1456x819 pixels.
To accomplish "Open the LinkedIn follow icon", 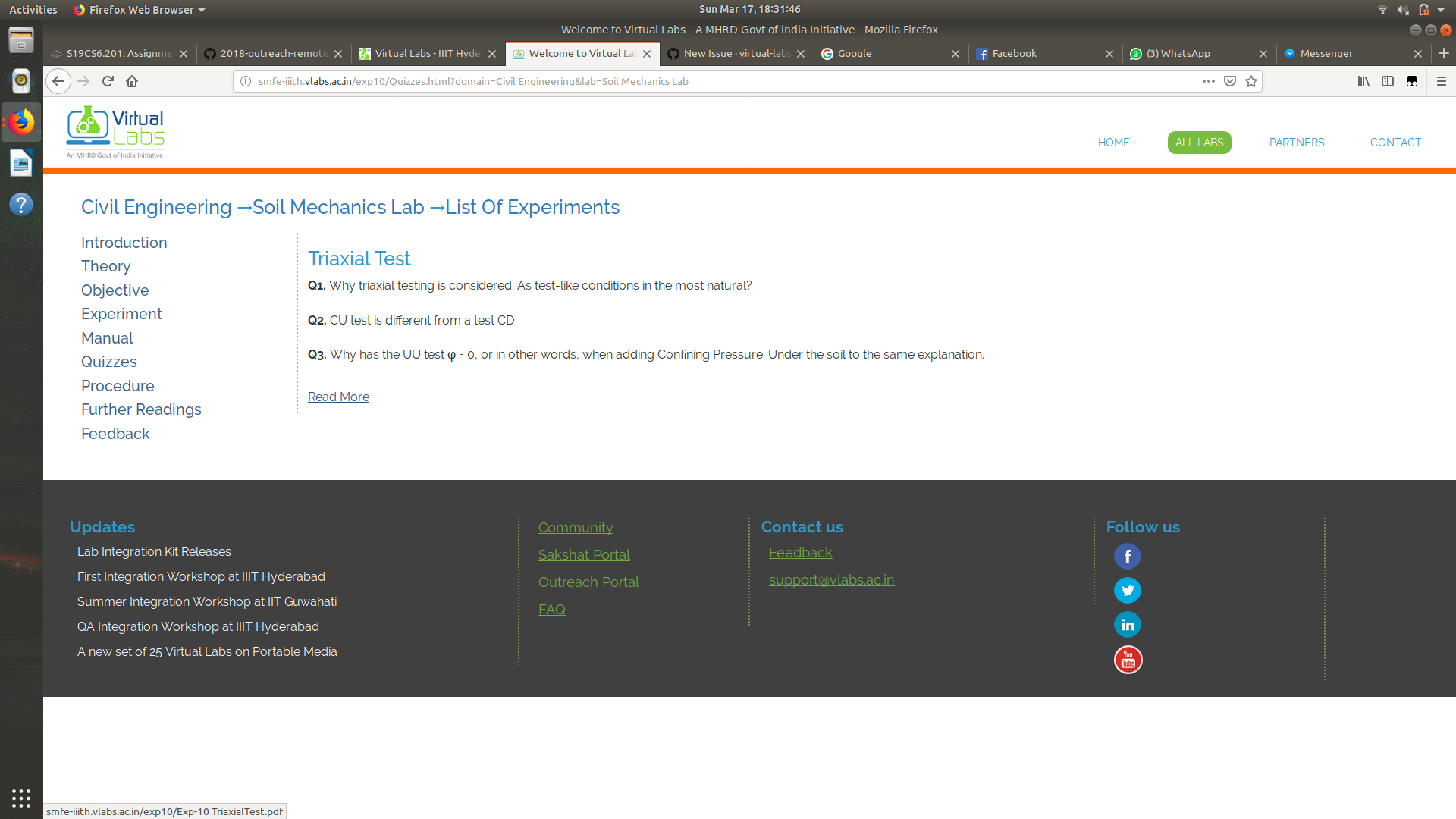I will (x=1128, y=624).
